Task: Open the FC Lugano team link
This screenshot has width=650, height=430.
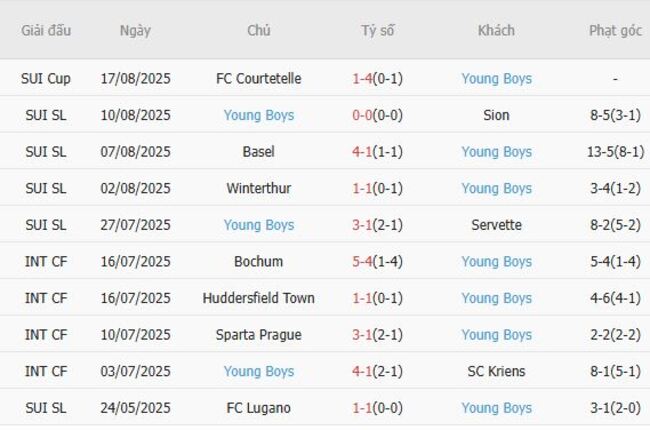Action: [258, 408]
